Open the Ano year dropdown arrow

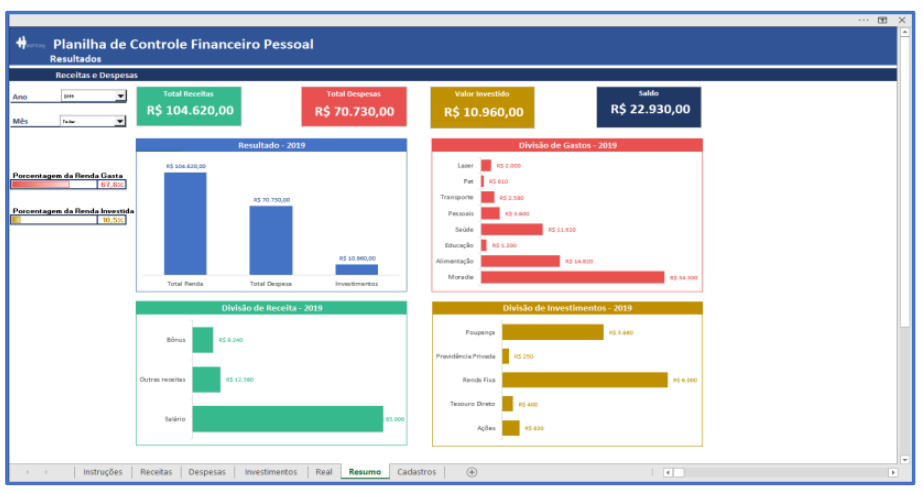pos(120,96)
